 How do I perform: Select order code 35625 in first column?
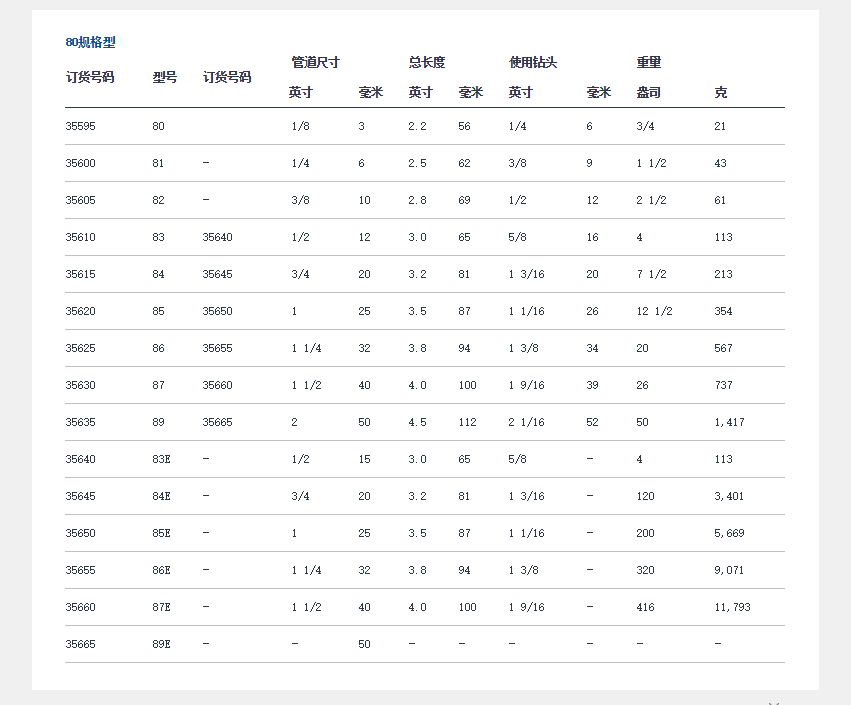point(81,348)
